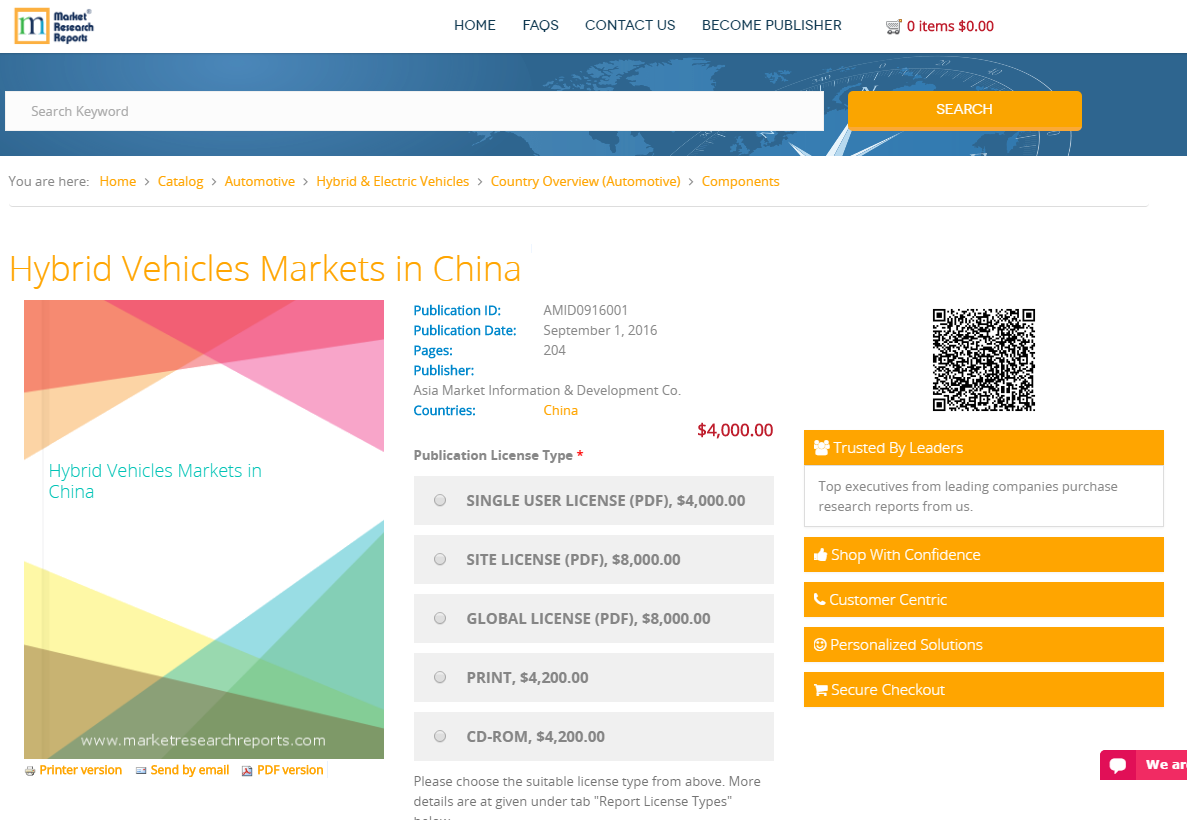Click the Catalog breadcrumb link
The image size is (1187, 820).
pyautogui.click(x=180, y=181)
